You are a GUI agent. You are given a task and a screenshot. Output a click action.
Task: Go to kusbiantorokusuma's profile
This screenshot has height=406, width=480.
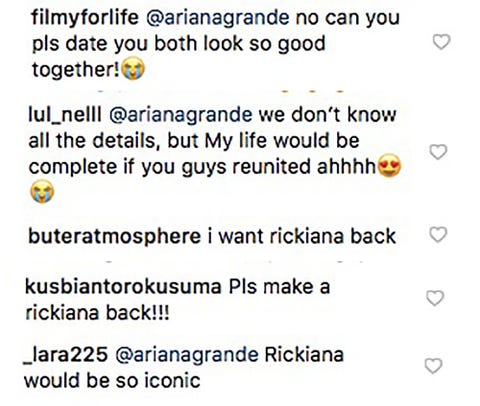123,287
